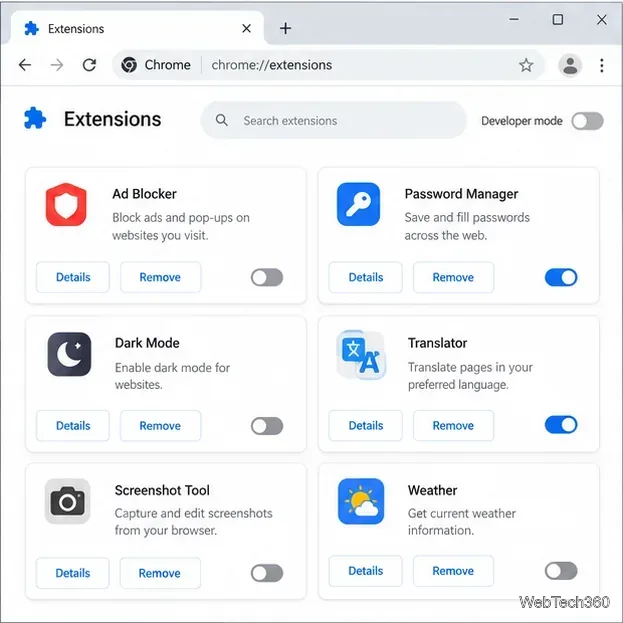Click 'Get current weather information' description
This screenshot has width=623, height=623.
(x=462, y=522)
